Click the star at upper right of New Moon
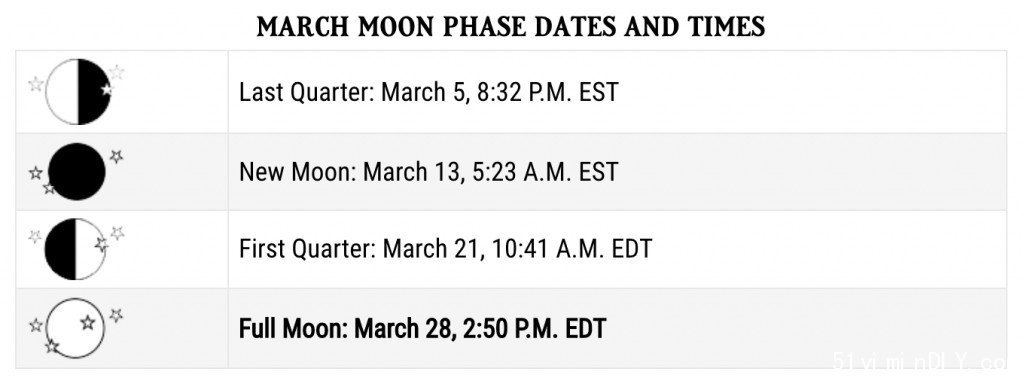This screenshot has height=378, width=1024. [x=116, y=156]
